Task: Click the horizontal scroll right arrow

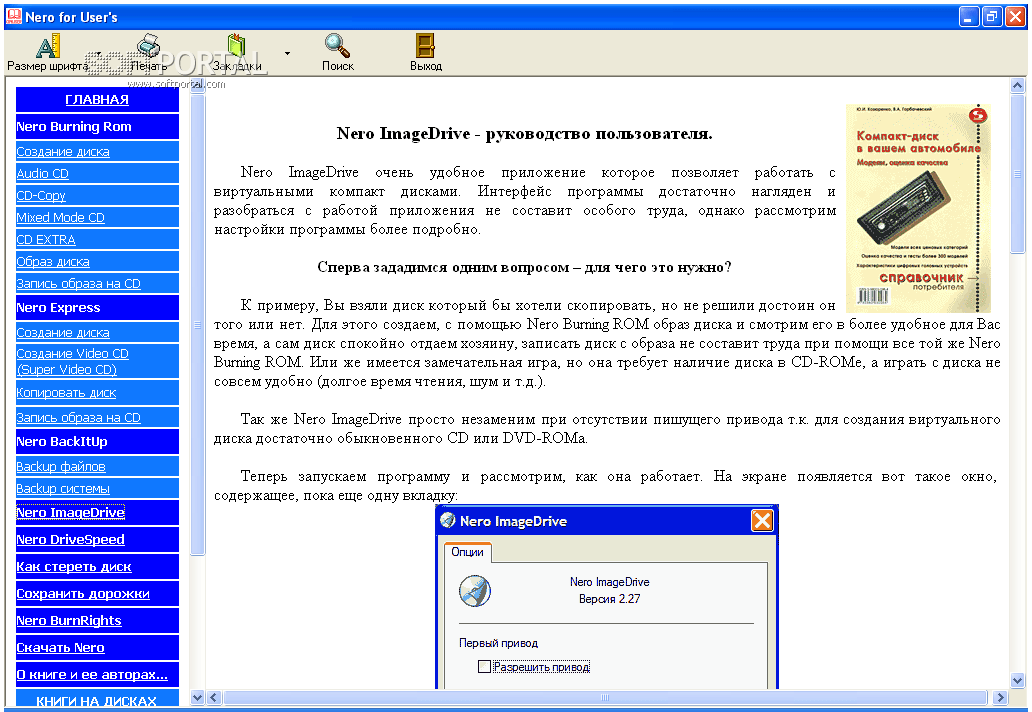Action: point(1001,698)
